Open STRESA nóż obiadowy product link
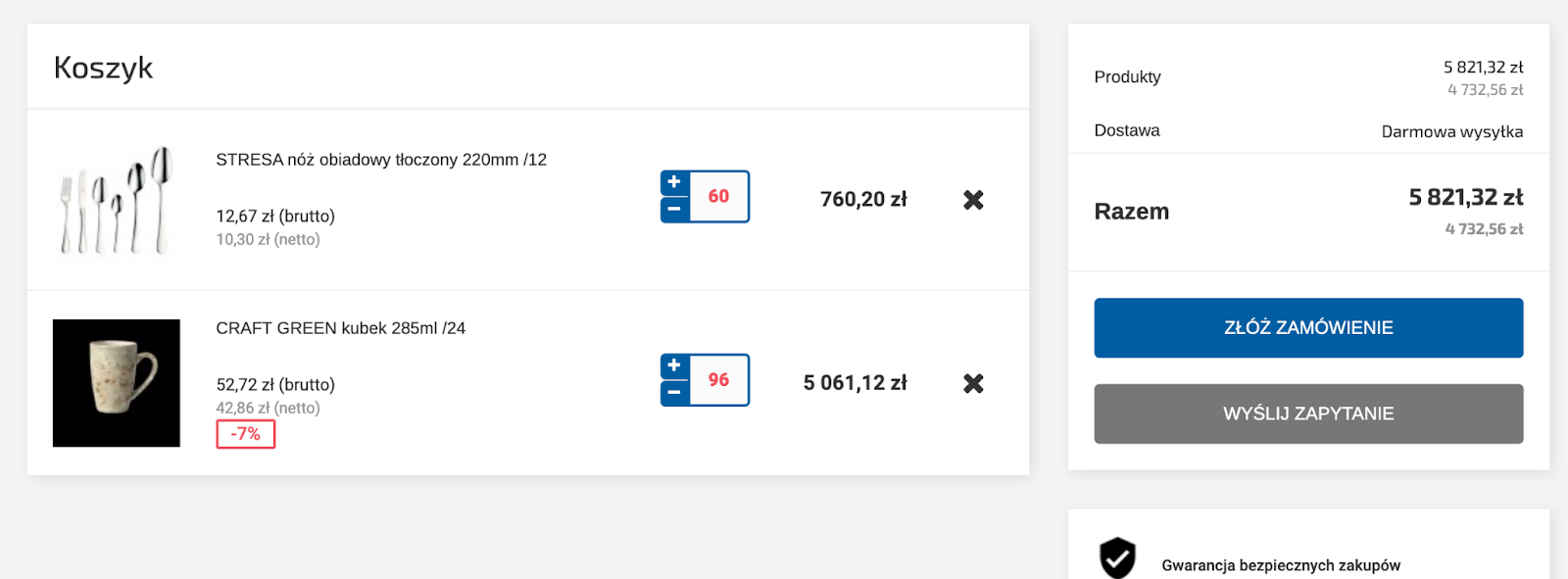 point(381,160)
